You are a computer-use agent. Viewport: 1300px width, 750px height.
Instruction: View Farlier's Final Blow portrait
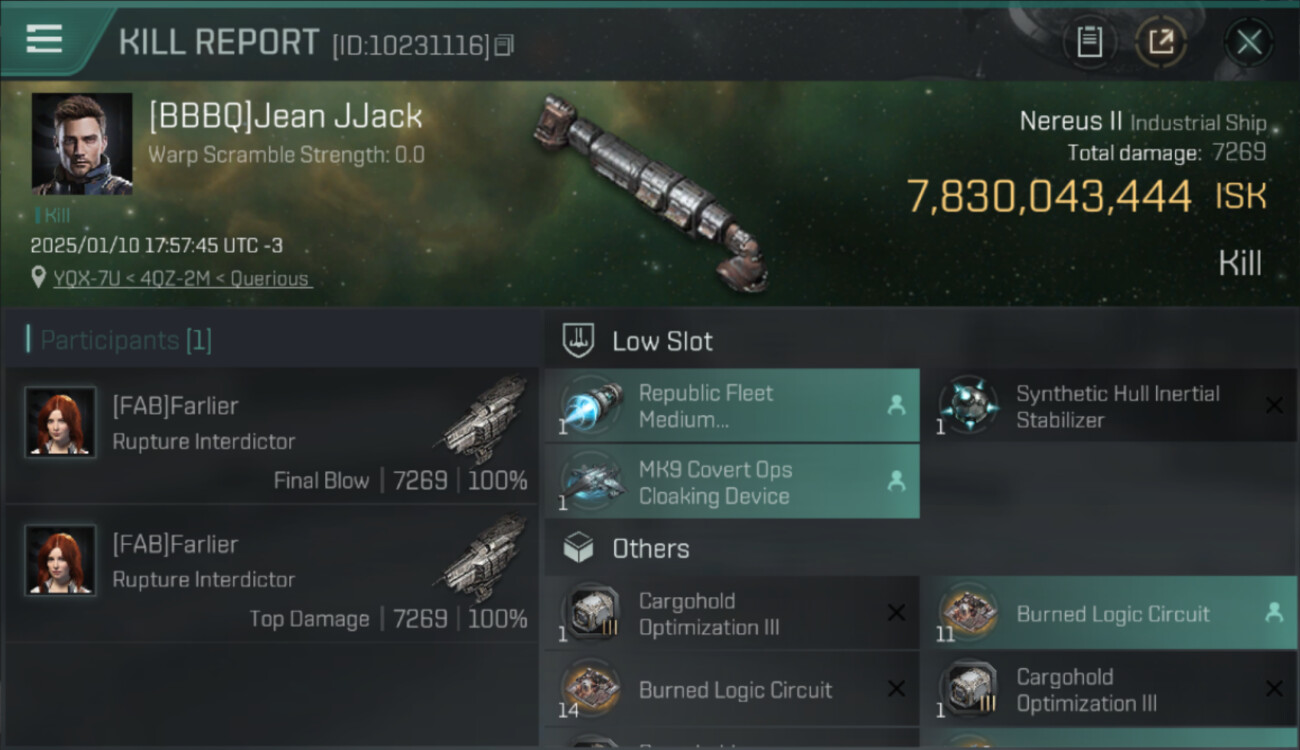(61, 422)
